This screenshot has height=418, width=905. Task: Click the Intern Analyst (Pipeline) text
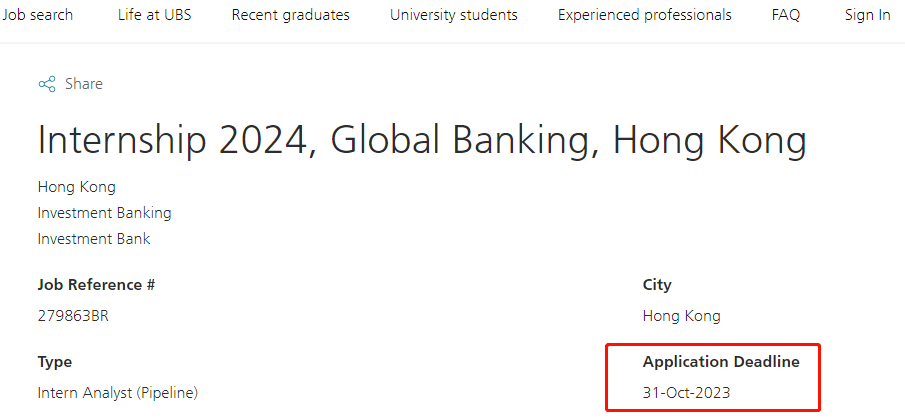(118, 394)
